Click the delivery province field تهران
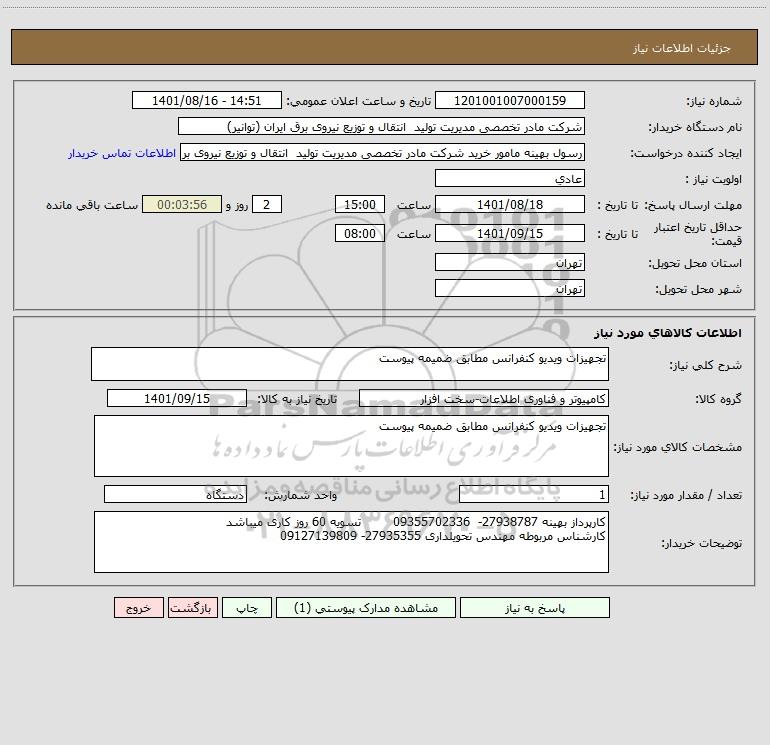This screenshot has width=770, height=745. click(x=510, y=263)
